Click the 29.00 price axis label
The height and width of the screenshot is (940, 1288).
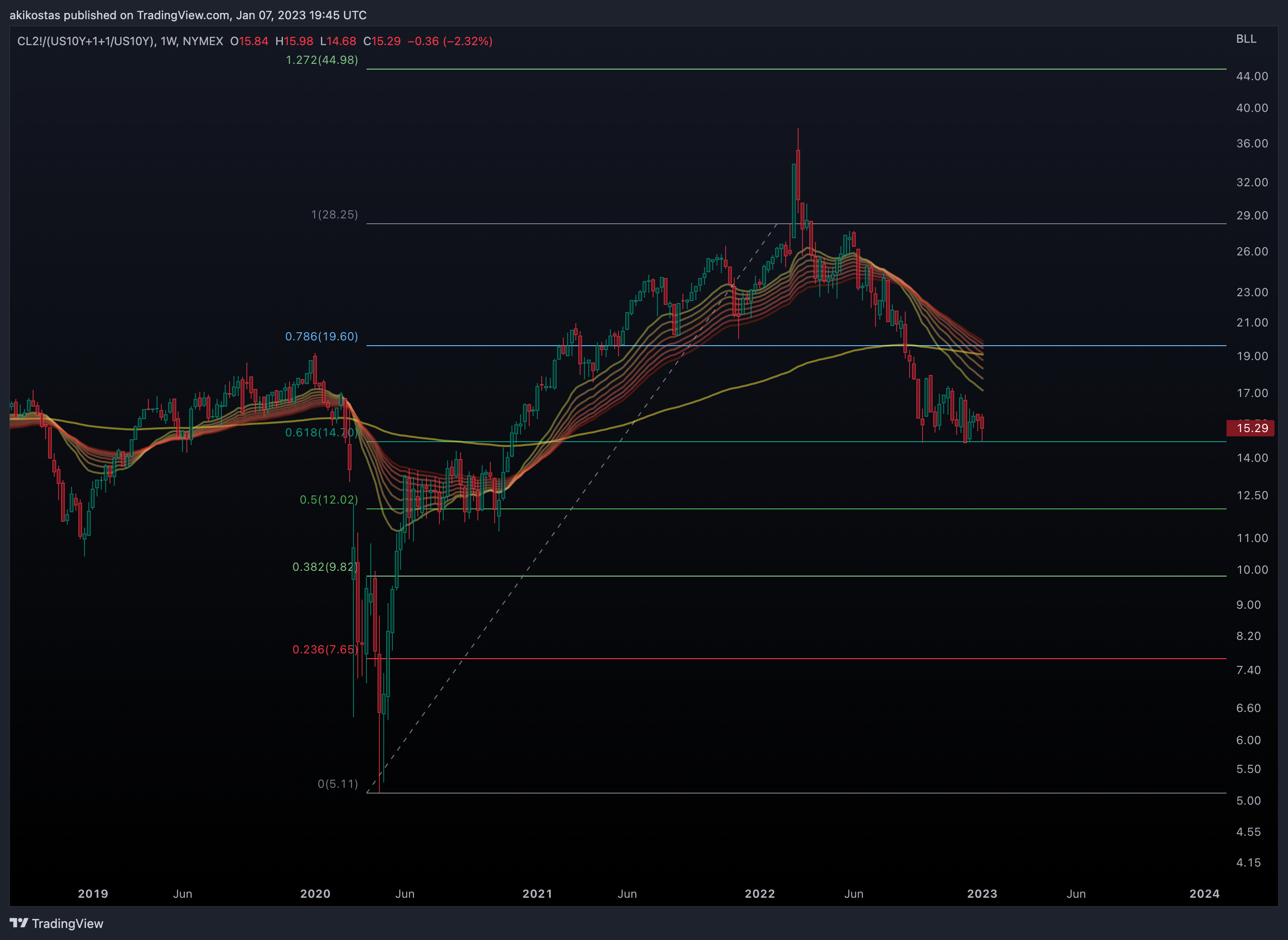pos(1252,216)
